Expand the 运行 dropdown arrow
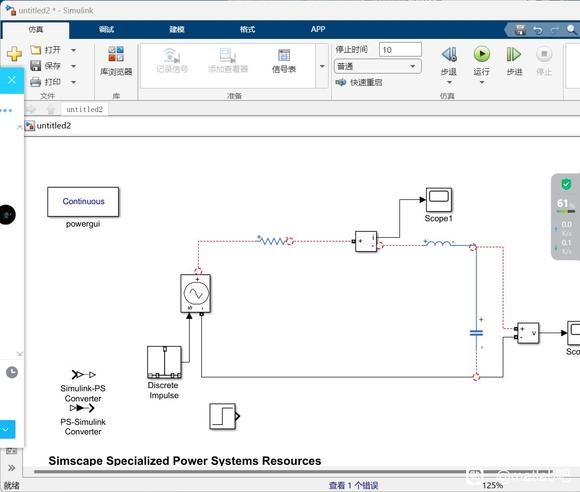This screenshot has height=492, width=580. [482, 82]
